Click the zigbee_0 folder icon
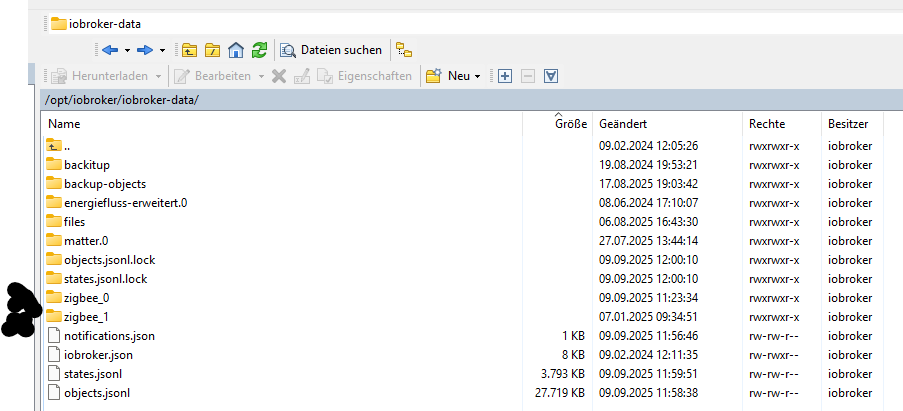Screen dimensions: 903x411 (54, 298)
